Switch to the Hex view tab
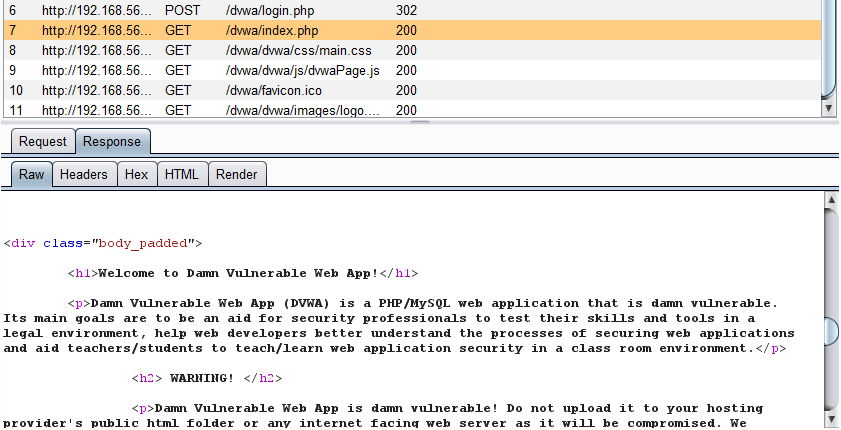This screenshot has width=841, height=430. tap(136, 174)
